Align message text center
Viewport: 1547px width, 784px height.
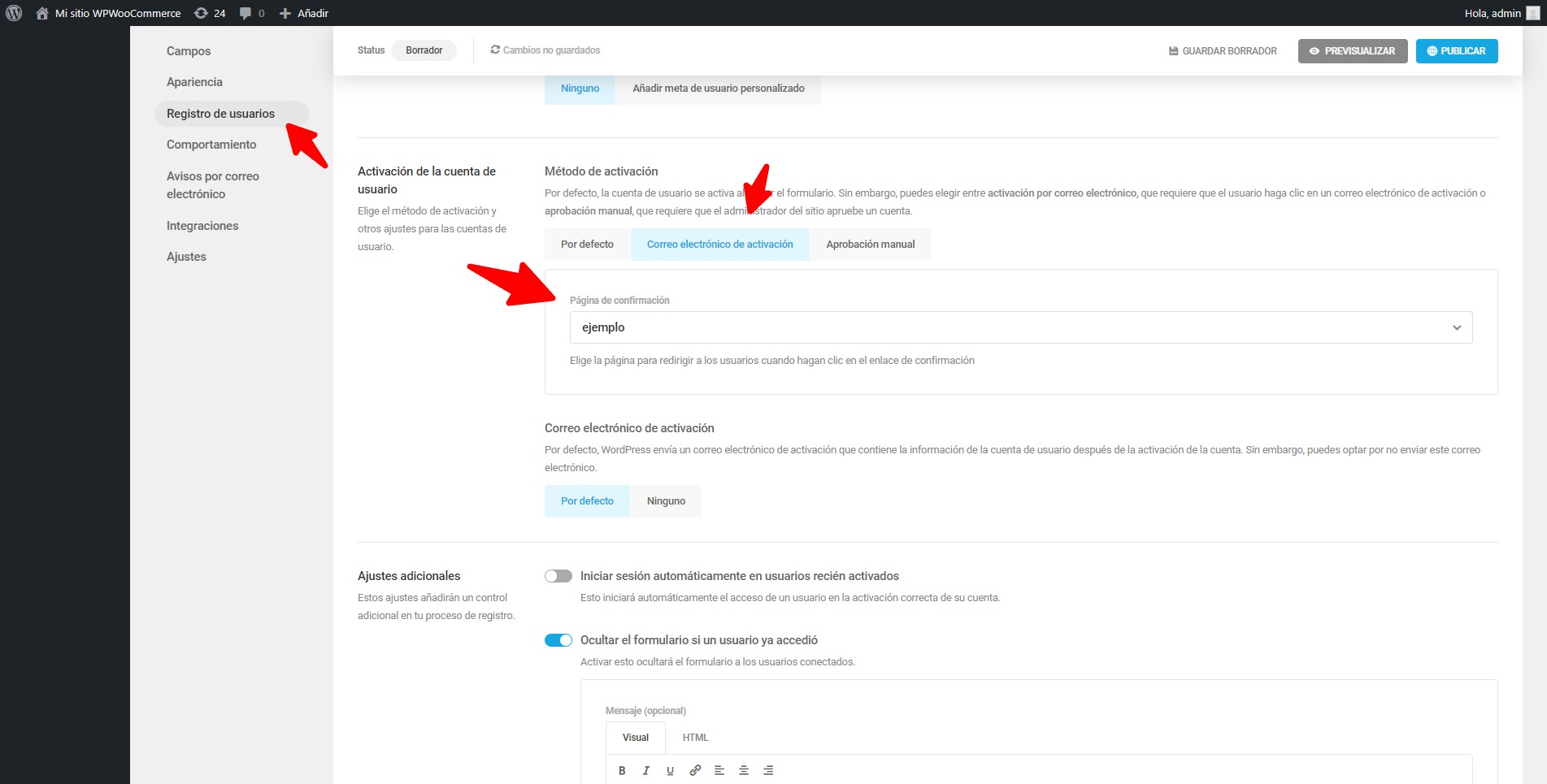pos(744,770)
